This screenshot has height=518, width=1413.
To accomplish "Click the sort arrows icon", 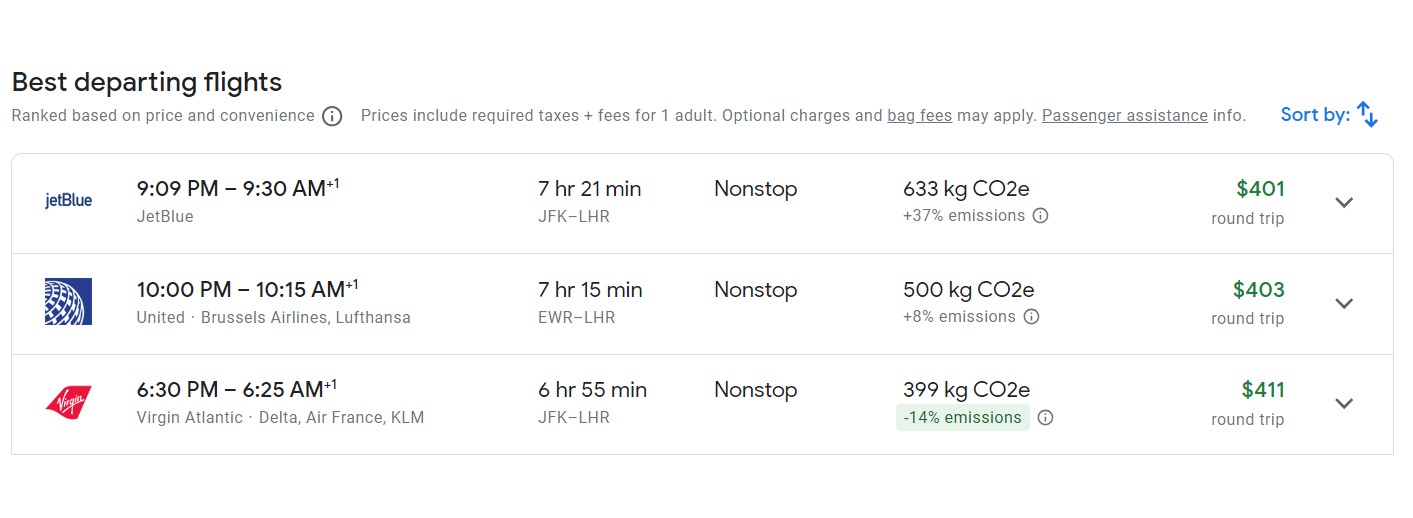I will tap(1367, 115).
